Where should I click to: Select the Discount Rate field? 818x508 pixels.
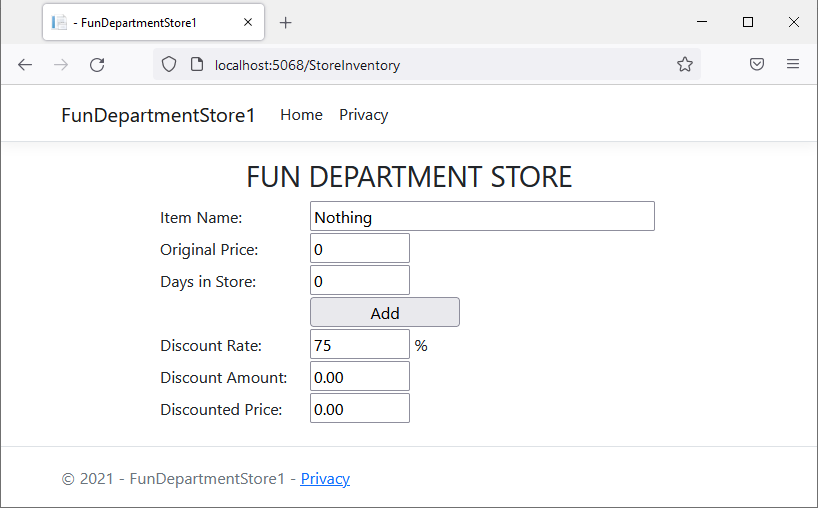coord(360,344)
